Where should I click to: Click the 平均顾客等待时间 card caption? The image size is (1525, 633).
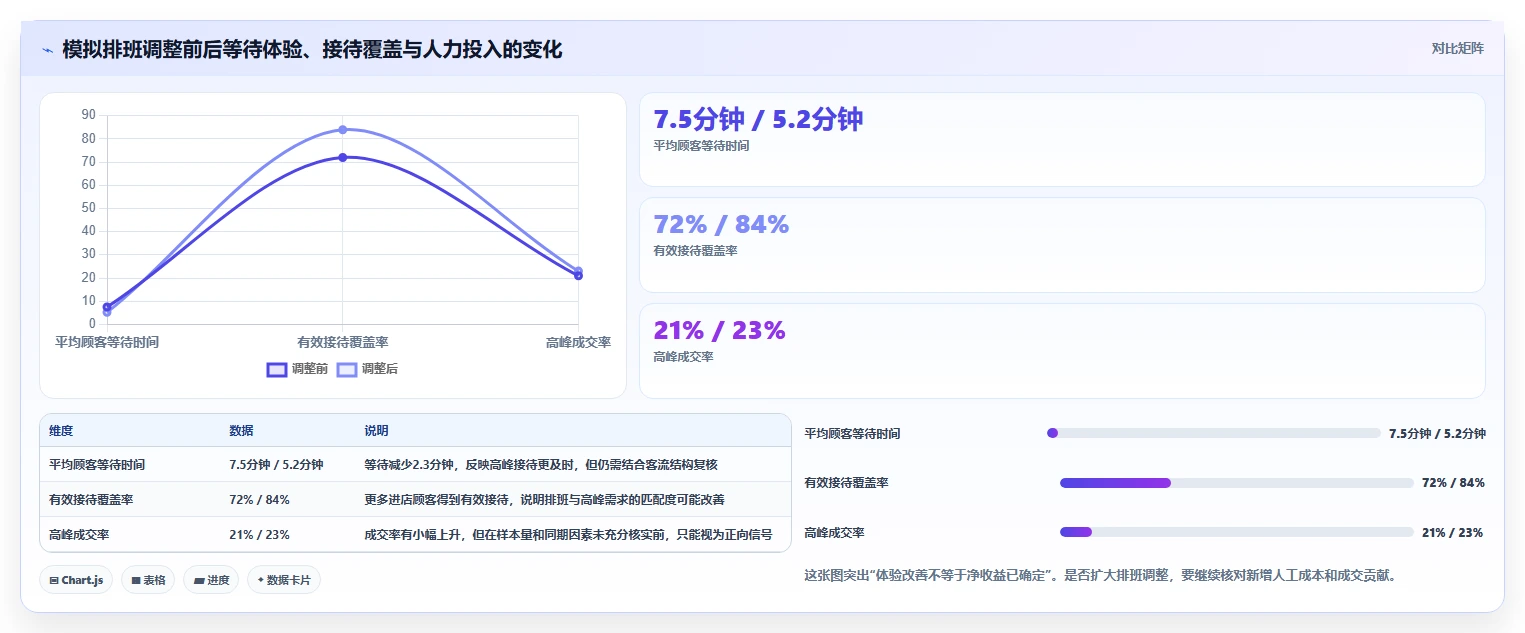click(x=701, y=146)
